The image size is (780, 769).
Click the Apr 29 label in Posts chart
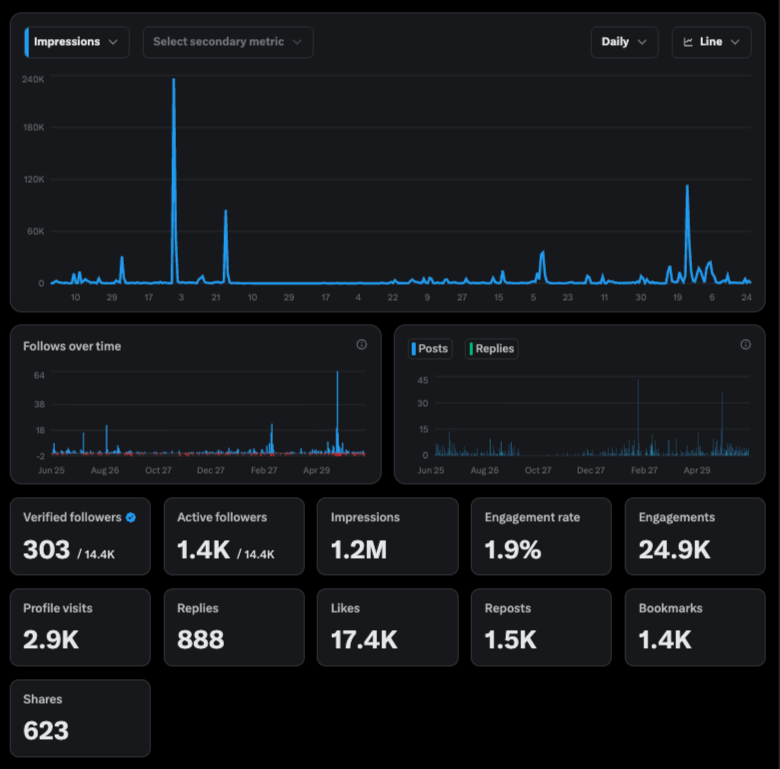pos(697,470)
